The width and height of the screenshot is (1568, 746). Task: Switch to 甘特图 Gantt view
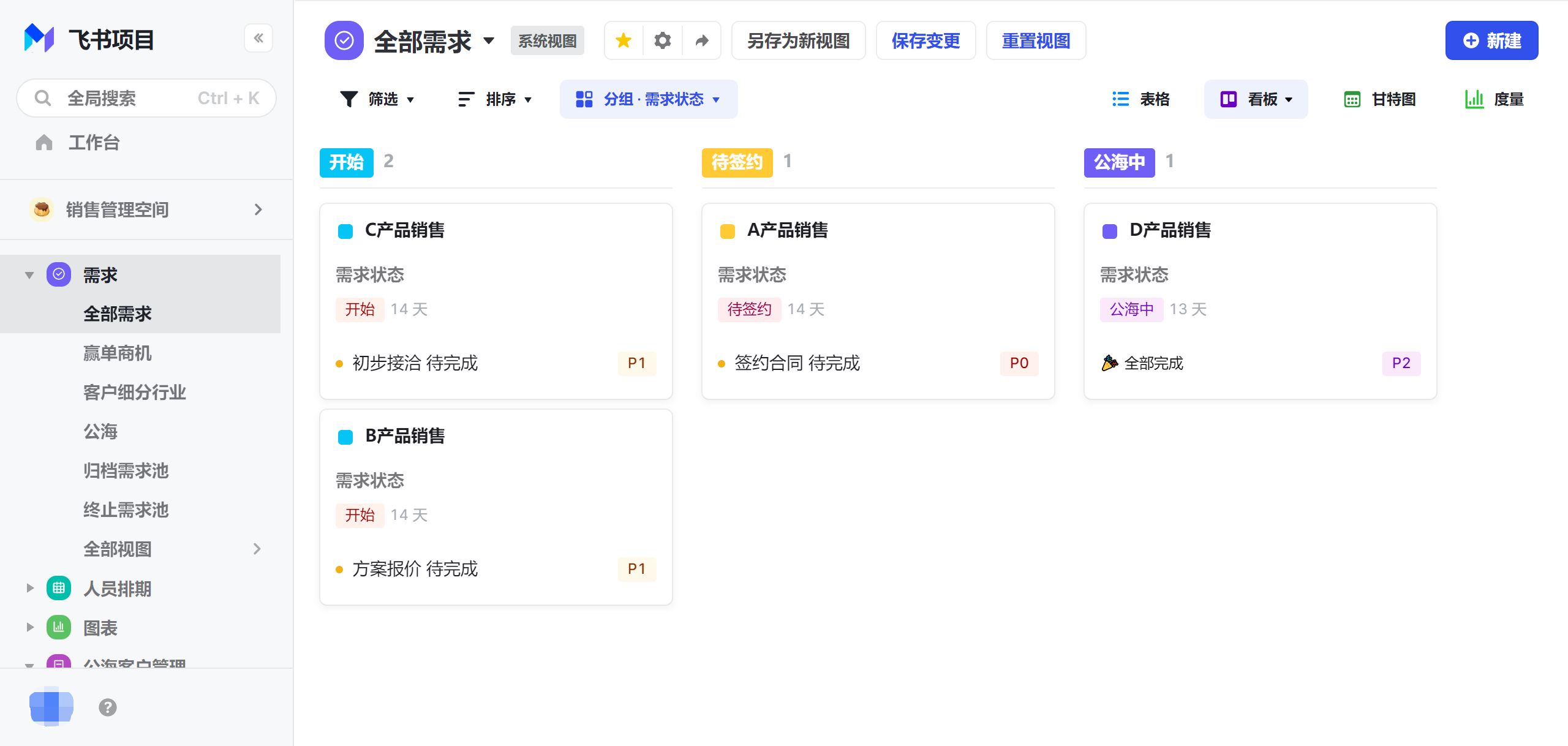point(1380,99)
